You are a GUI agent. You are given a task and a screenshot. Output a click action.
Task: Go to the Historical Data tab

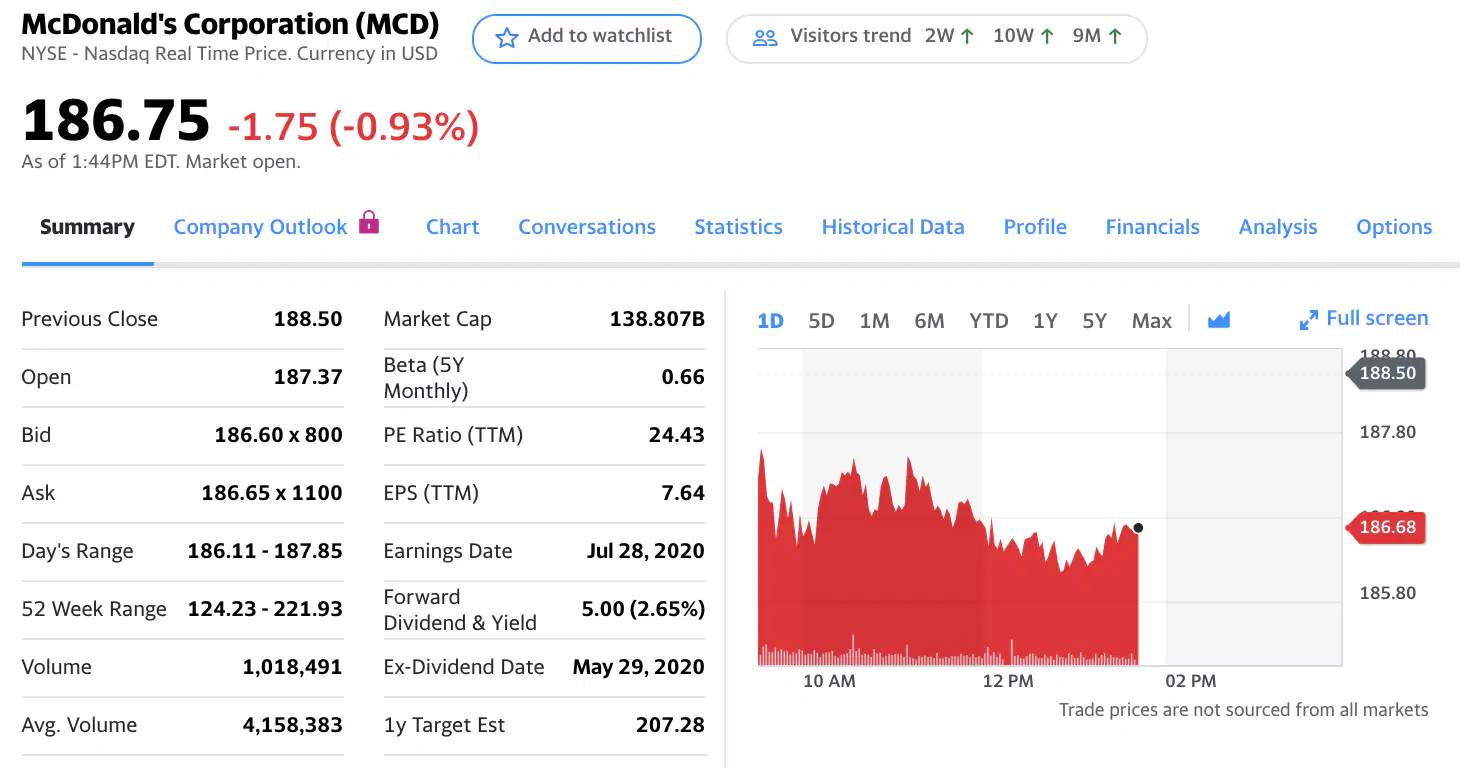(x=893, y=227)
